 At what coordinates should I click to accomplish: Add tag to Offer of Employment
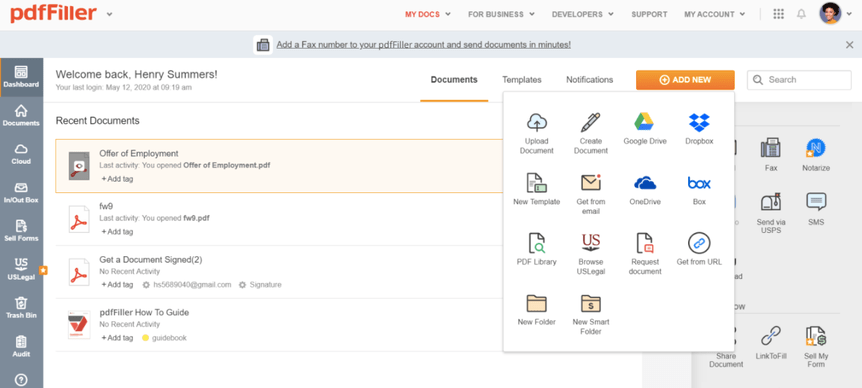pos(117,179)
